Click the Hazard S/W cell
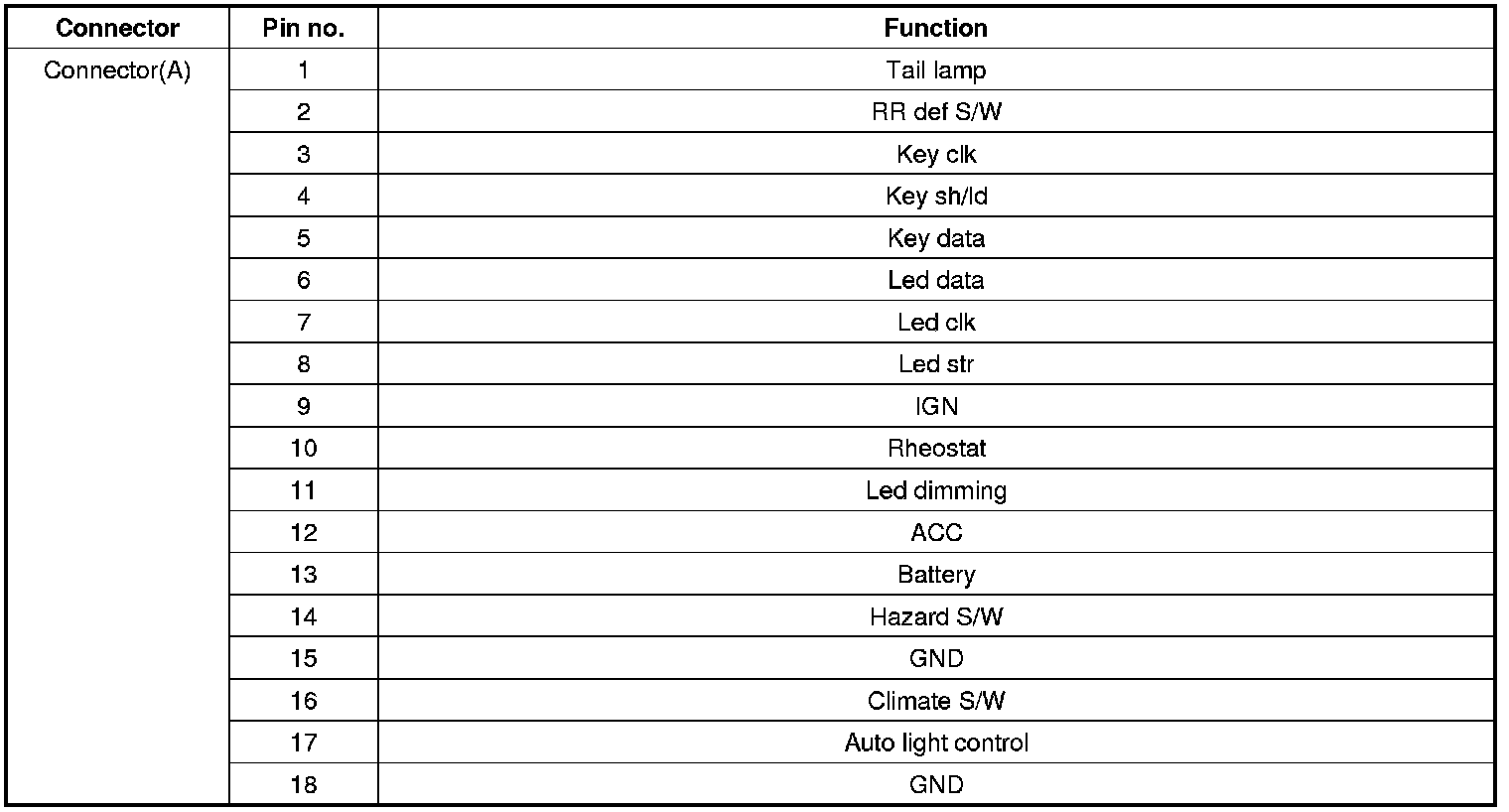 (935, 616)
